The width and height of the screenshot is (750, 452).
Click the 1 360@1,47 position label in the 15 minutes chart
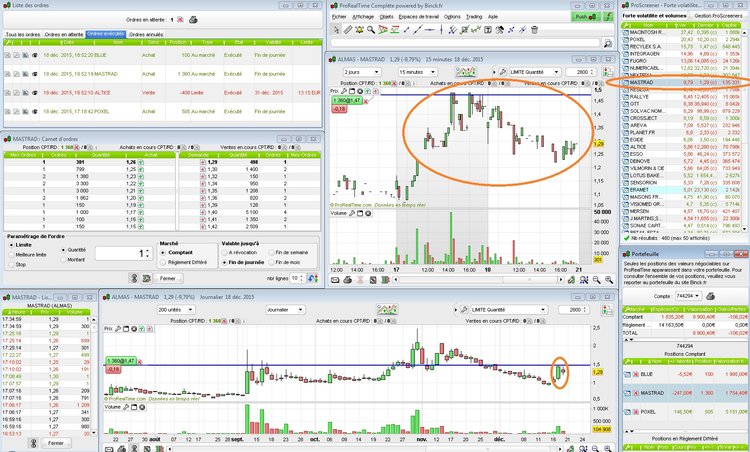coord(347,100)
